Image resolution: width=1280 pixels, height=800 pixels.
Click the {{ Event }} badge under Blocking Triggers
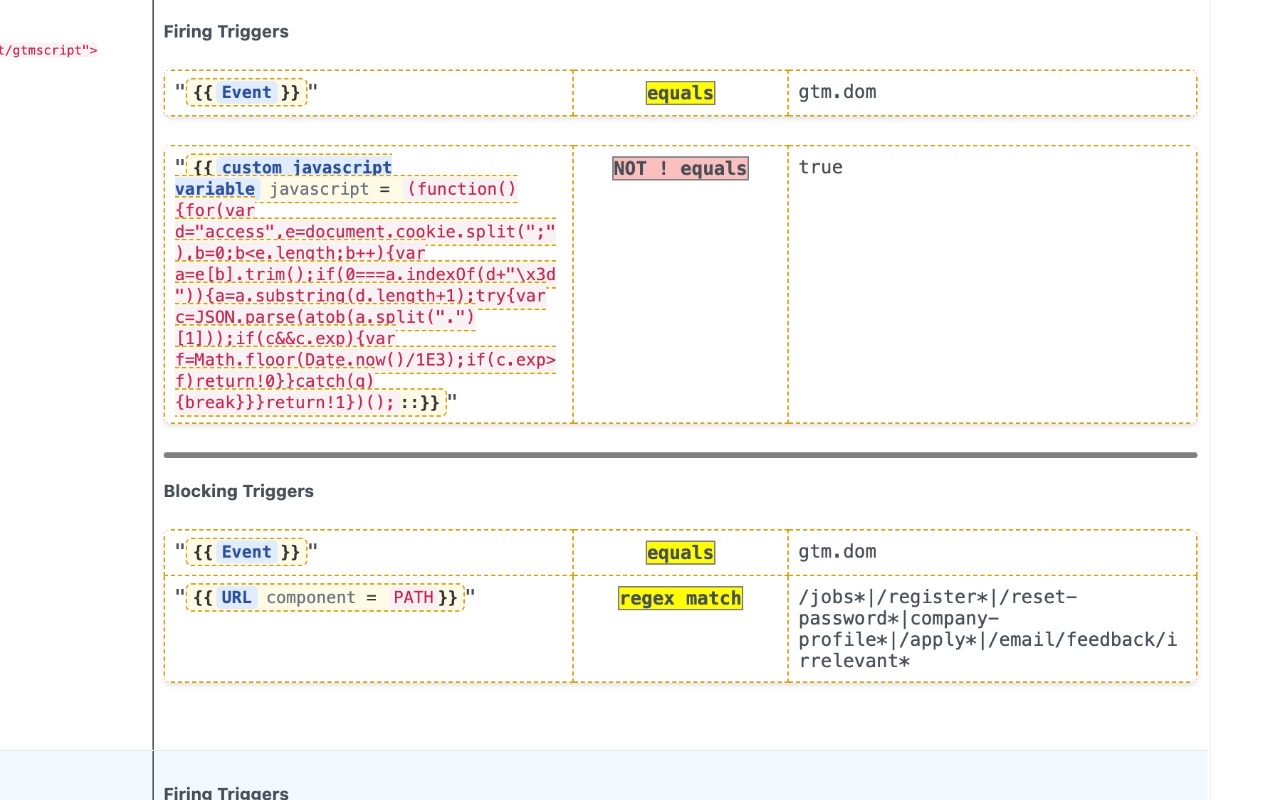pyautogui.click(x=246, y=551)
